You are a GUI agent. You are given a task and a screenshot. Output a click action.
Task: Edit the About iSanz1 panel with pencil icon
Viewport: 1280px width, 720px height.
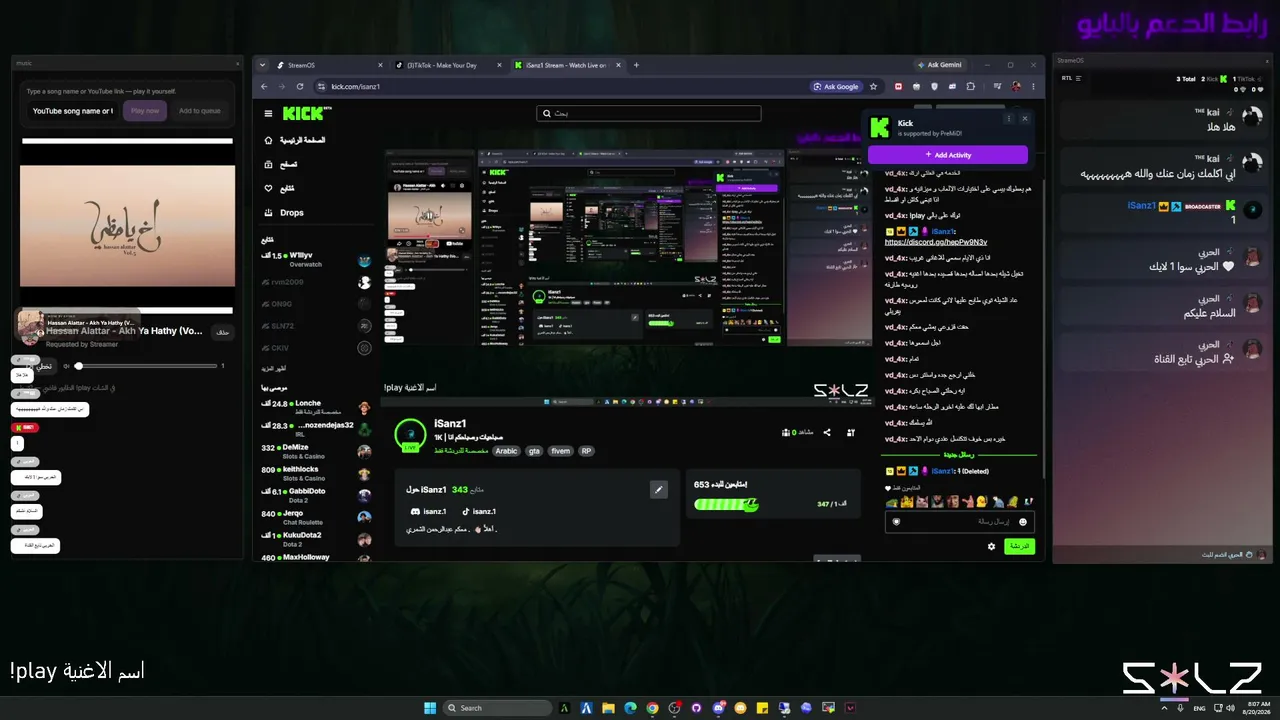[658, 489]
